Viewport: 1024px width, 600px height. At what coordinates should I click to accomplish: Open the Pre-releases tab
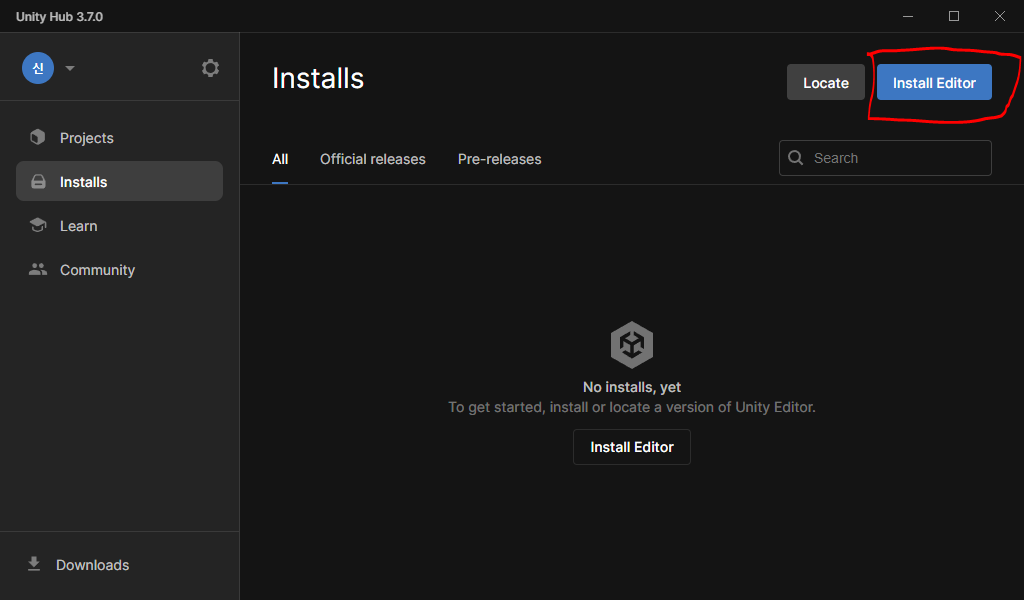coord(499,159)
